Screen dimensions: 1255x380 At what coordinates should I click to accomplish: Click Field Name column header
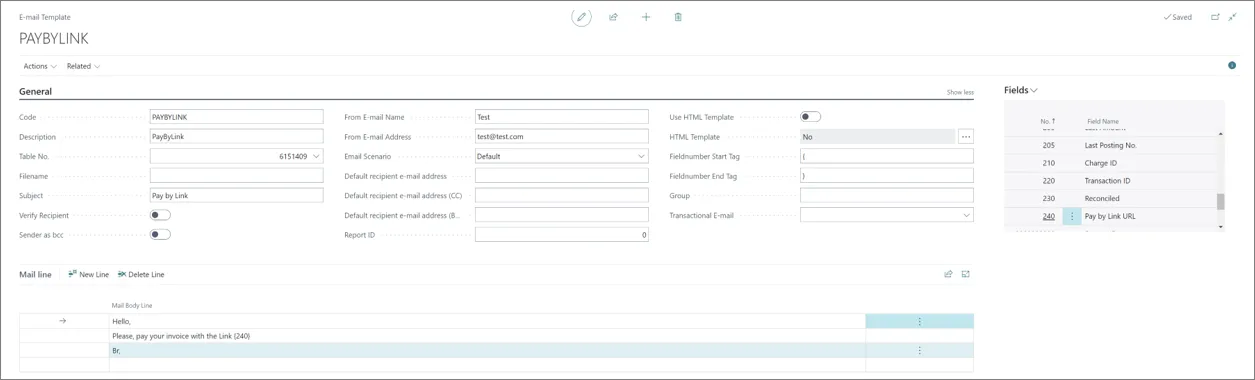[1103, 121]
